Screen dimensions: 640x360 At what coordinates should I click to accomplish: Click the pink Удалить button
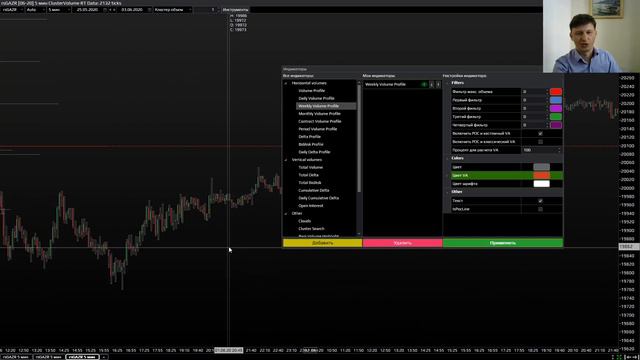402,243
